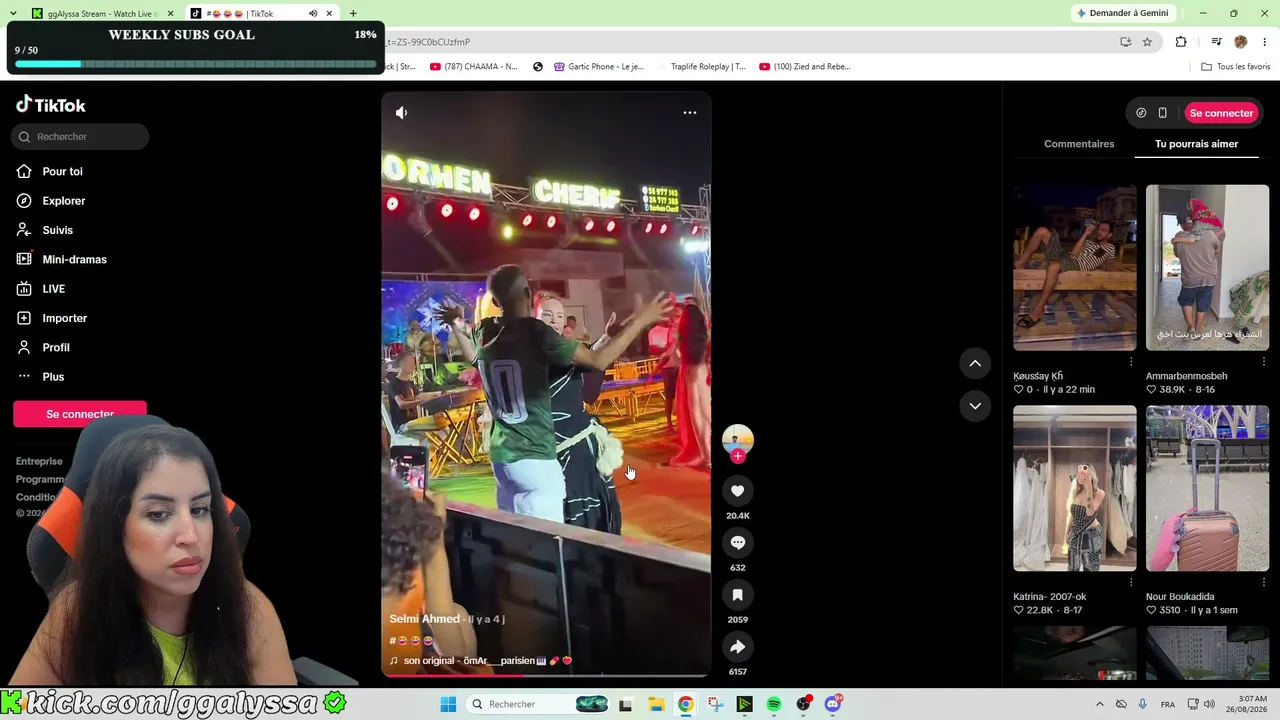Open the Demander à Gemini button
This screenshot has width=1280, height=720.
click(1121, 13)
